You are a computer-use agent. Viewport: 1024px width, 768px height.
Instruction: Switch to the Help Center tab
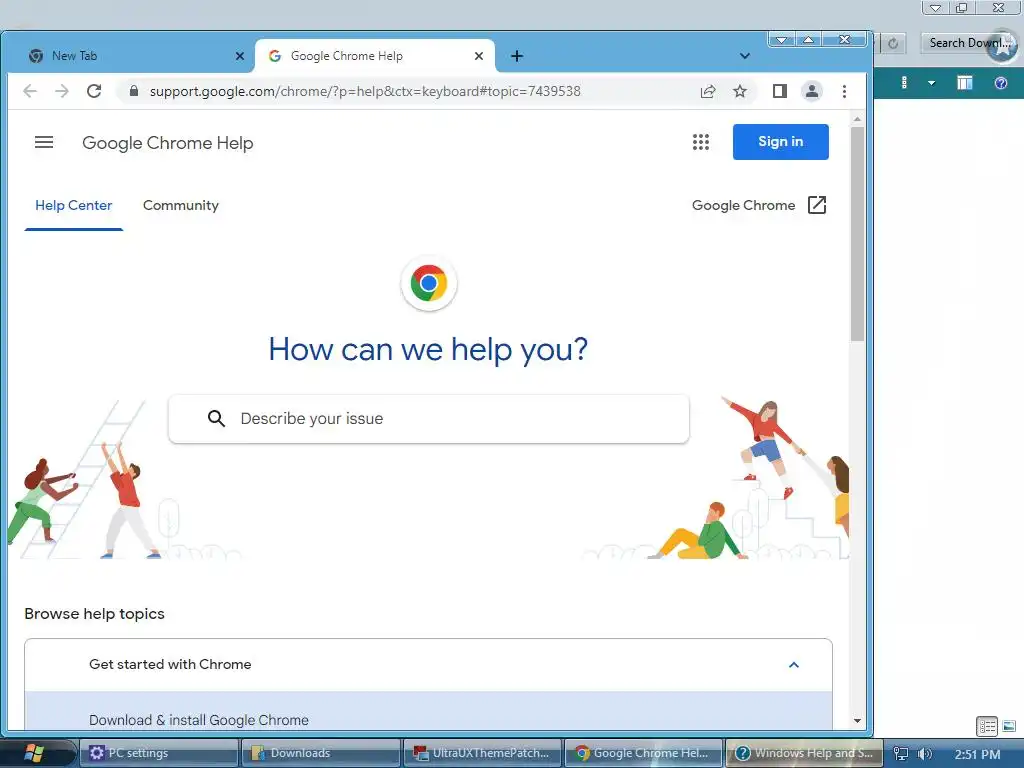pos(74,205)
